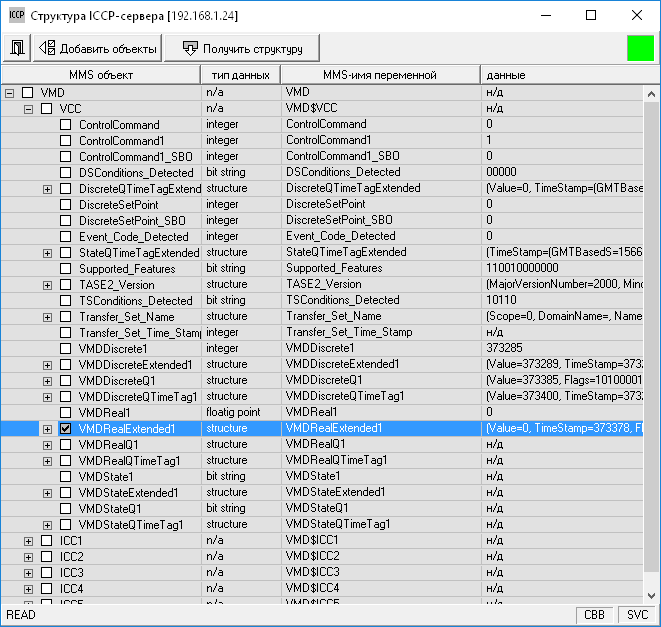
Task: Expand the VMDStateQTimeTag1 node
Action: click(48, 525)
